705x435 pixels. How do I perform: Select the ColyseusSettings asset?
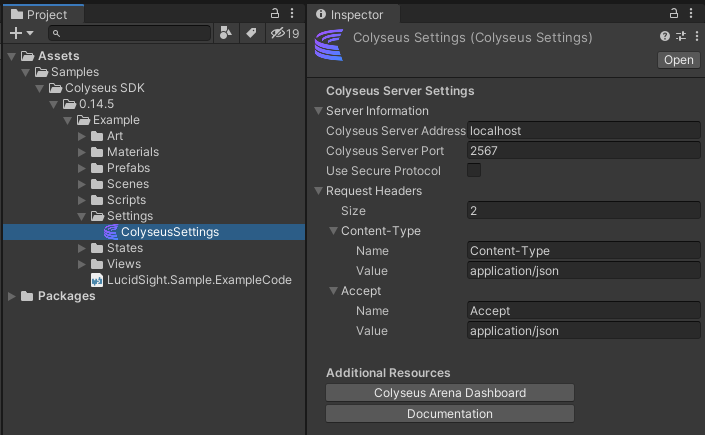point(154,232)
